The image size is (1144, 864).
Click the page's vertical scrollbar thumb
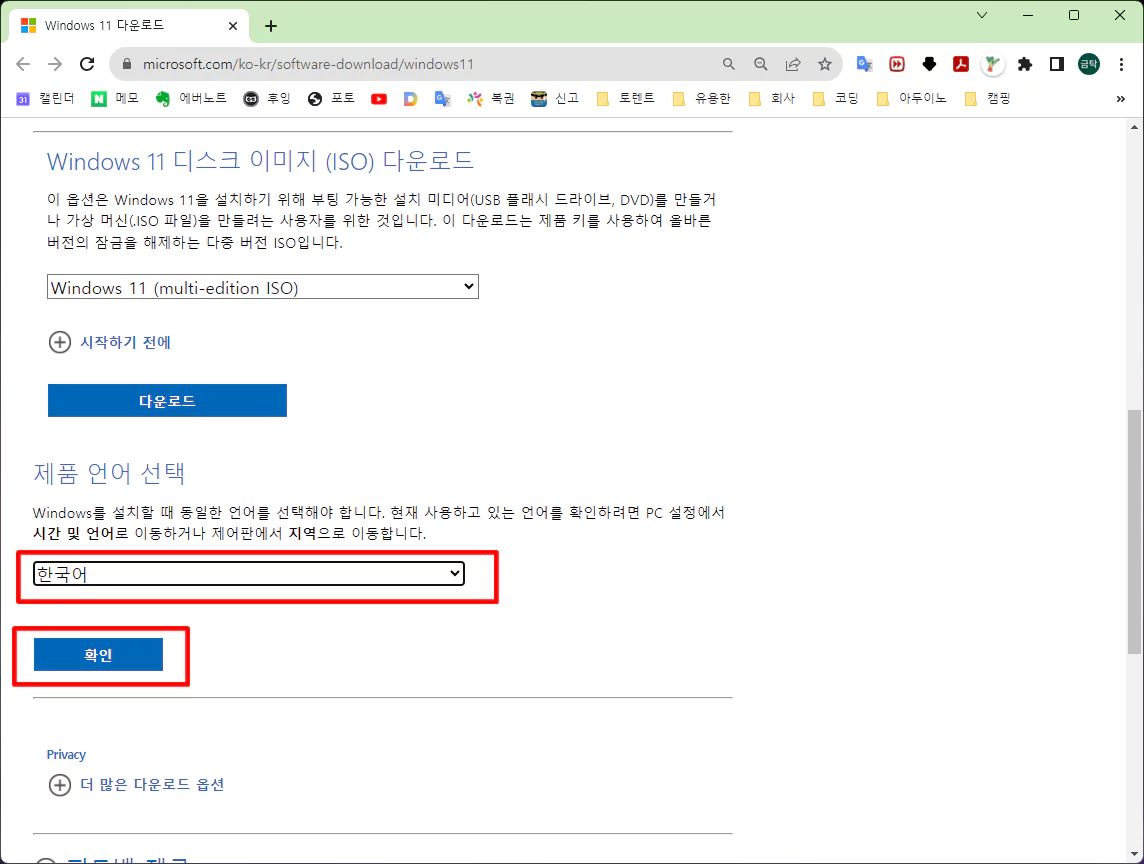(x=1134, y=533)
